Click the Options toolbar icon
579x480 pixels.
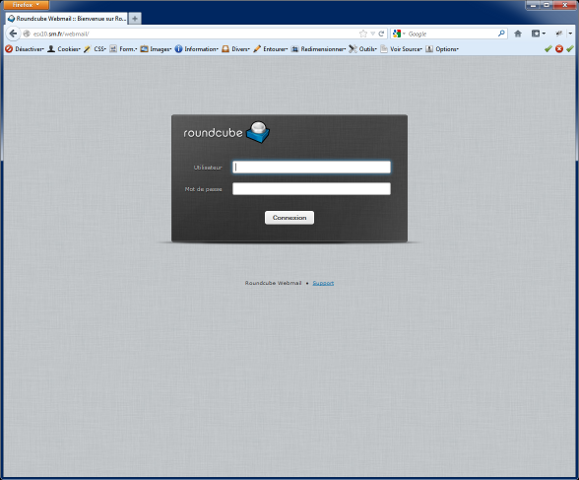(x=429, y=49)
